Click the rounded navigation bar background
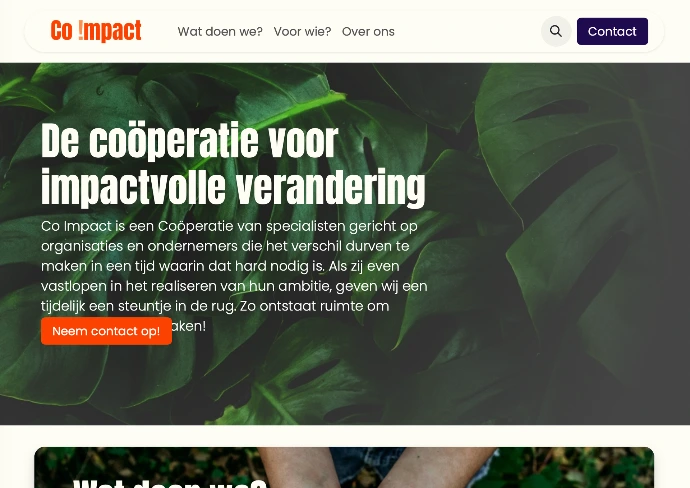The image size is (690, 488). (466, 31)
